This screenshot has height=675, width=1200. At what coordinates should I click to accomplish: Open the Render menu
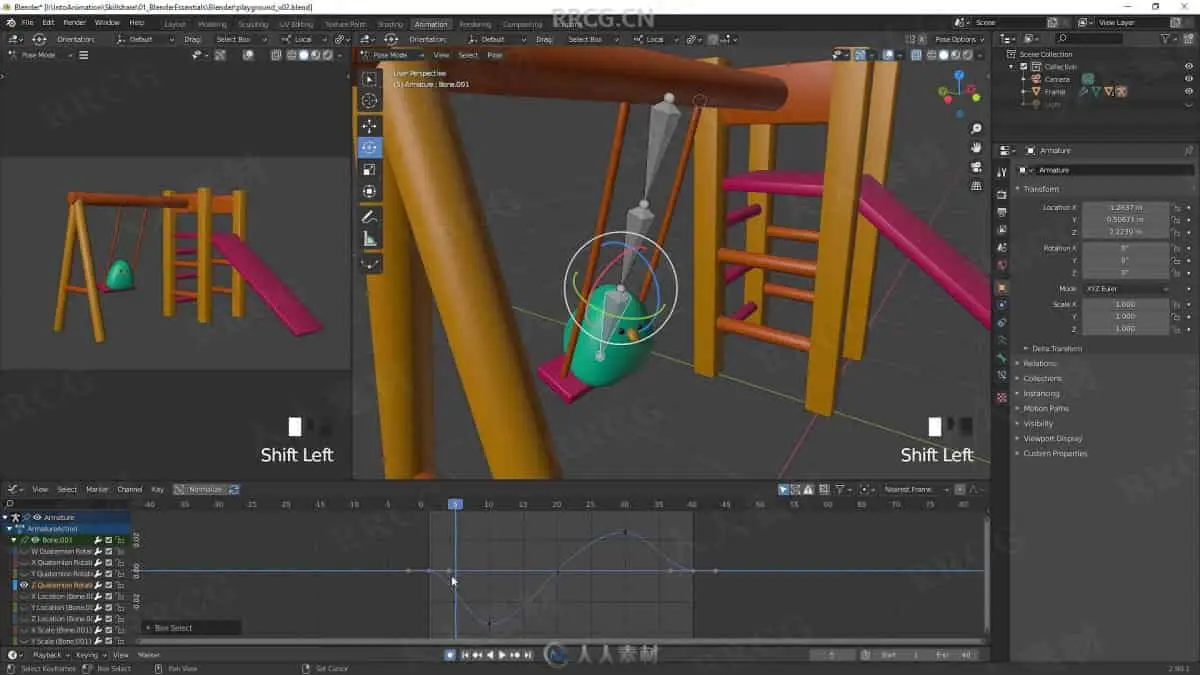click(74, 22)
